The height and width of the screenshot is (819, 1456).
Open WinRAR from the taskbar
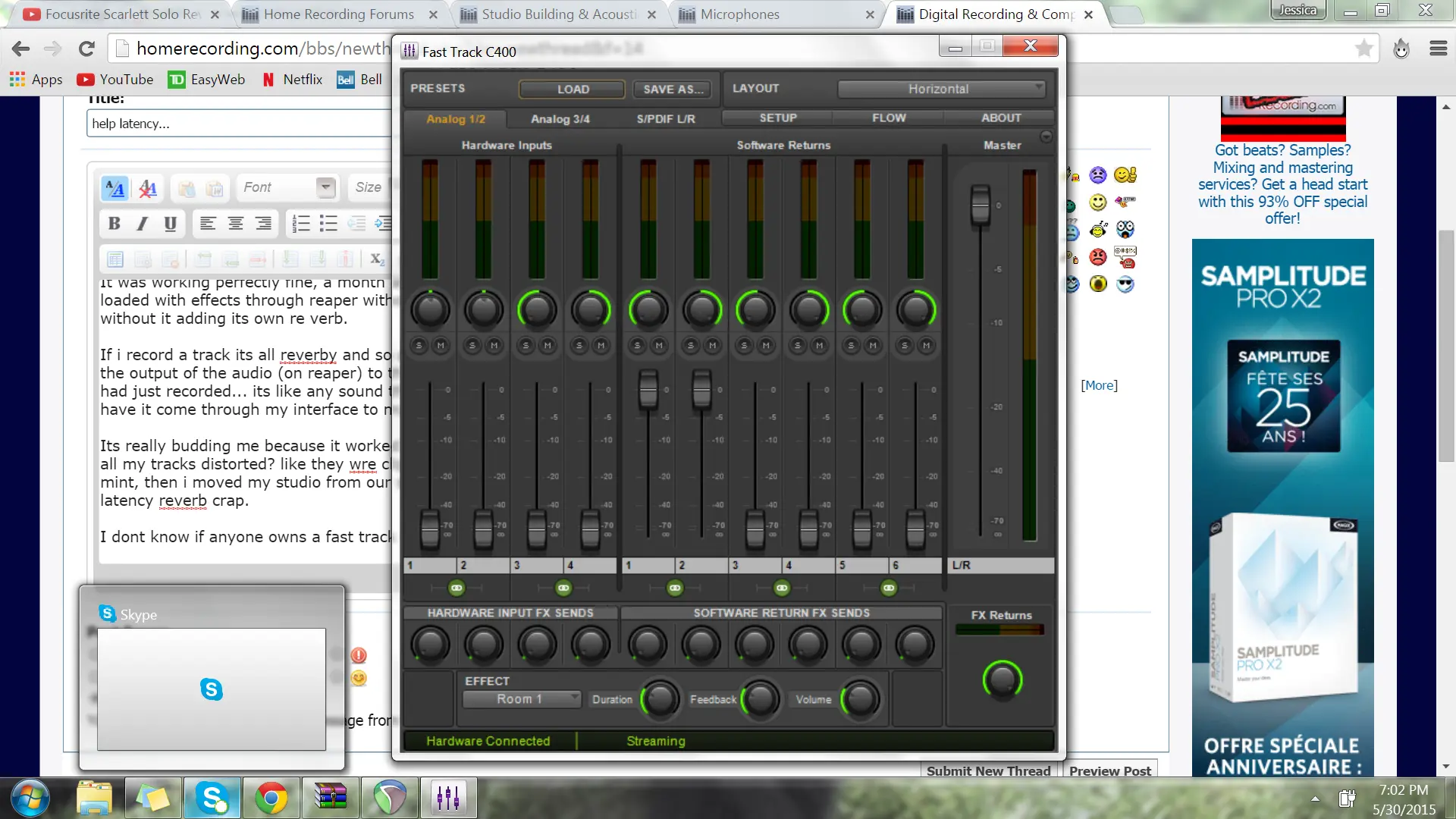(x=330, y=798)
